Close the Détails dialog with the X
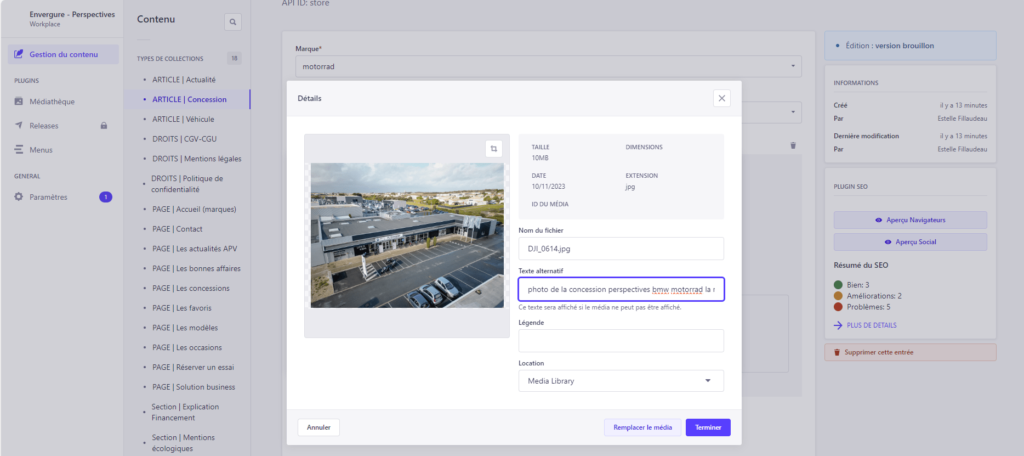Image resolution: width=1024 pixels, height=456 pixels. [x=722, y=99]
